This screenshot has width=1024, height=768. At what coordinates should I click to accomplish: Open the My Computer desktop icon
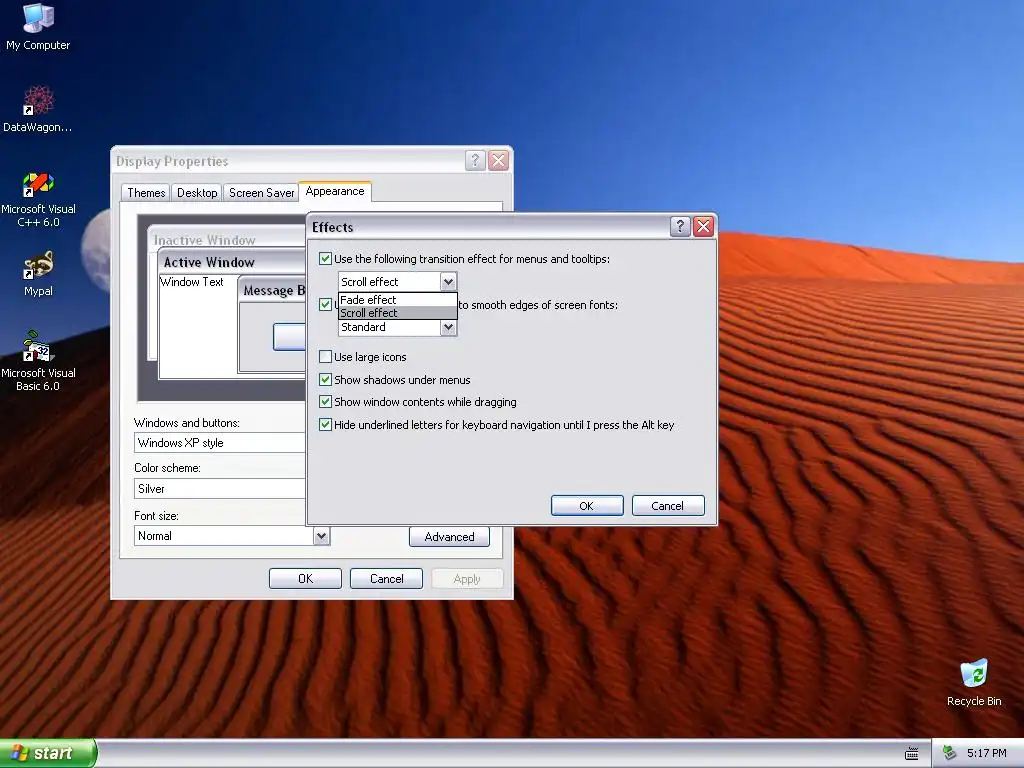tap(38, 27)
